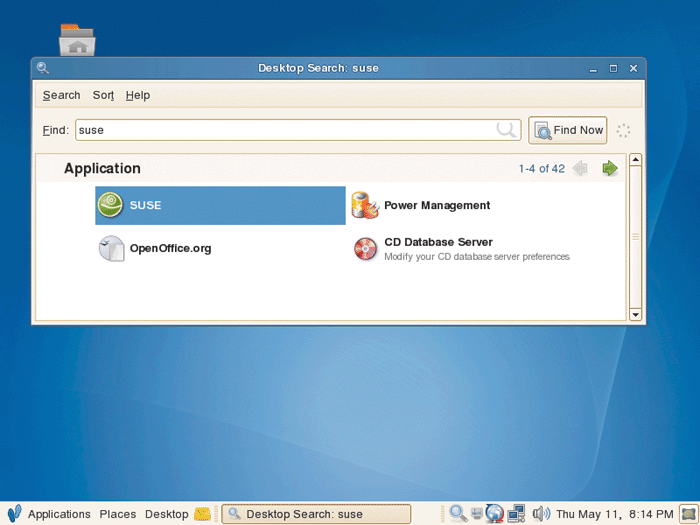Open the Desktop panel menu
Viewport: 700px width, 525px height.
(167, 514)
